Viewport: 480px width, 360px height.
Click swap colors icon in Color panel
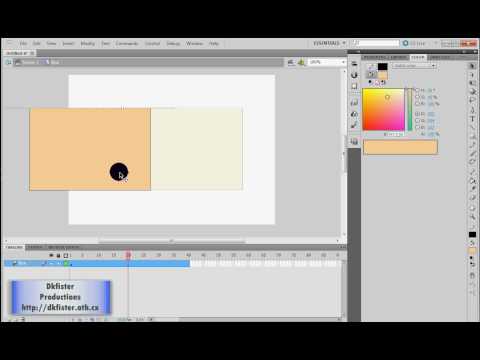(x=383, y=82)
